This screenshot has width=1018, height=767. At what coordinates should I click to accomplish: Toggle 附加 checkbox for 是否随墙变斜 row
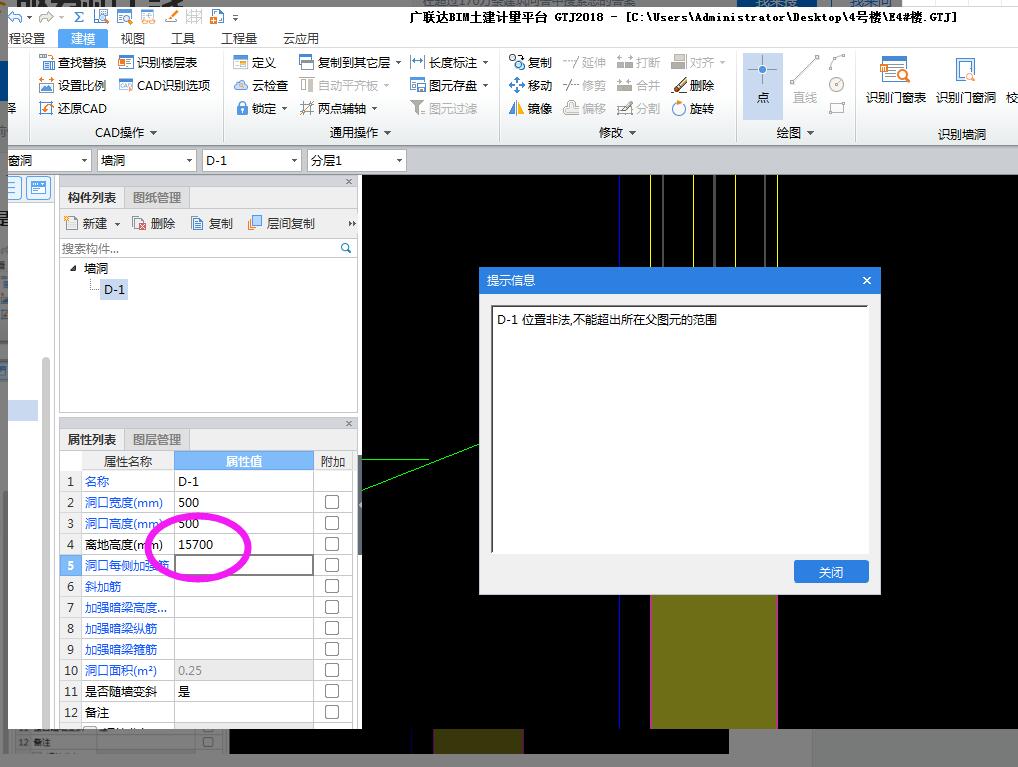click(332, 691)
